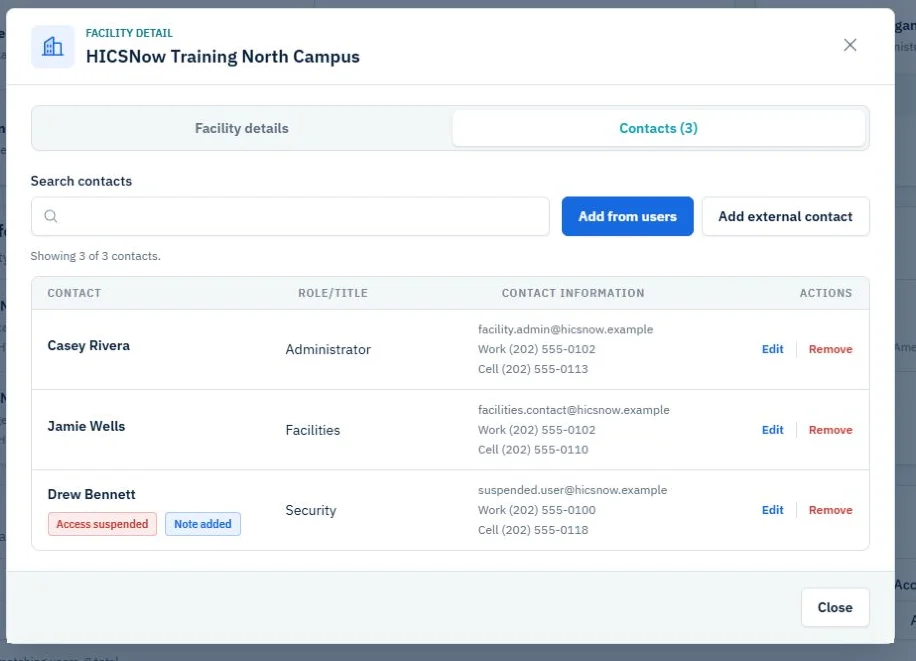Image resolution: width=916 pixels, height=661 pixels.
Task: Click Add external contact button
Action: tap(785, 216)
